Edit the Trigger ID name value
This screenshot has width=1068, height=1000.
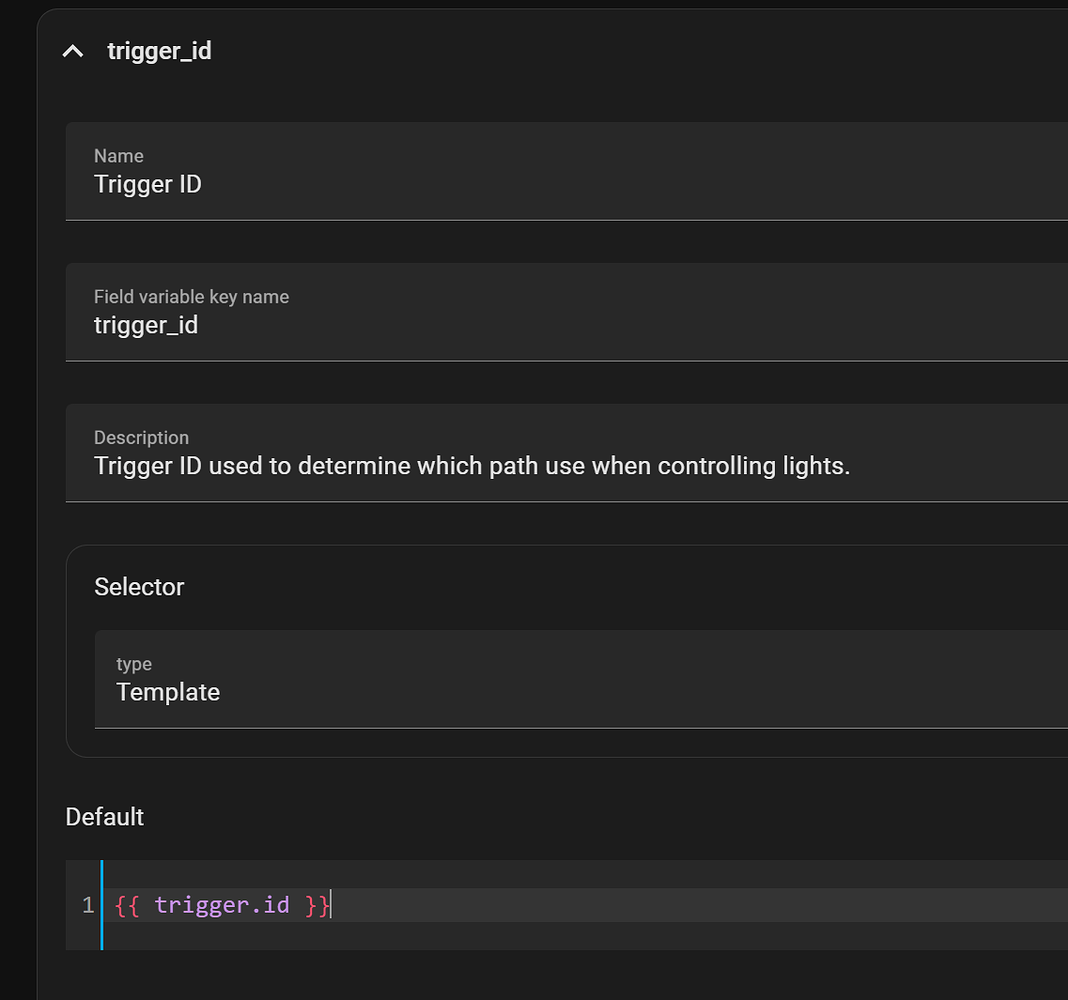click(x=148, y=184)
